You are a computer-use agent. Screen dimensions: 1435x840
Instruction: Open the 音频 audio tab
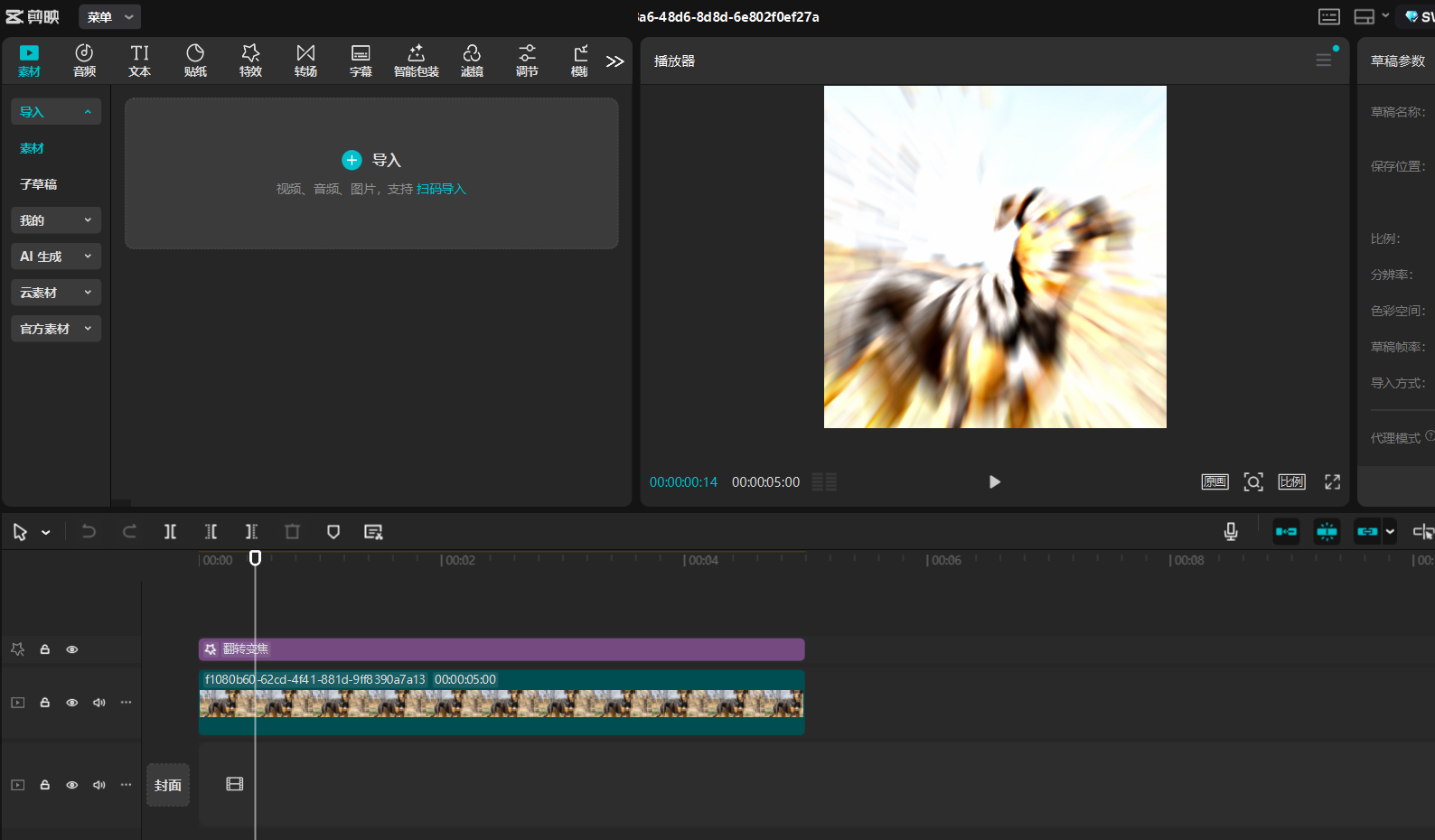[84, 61]
